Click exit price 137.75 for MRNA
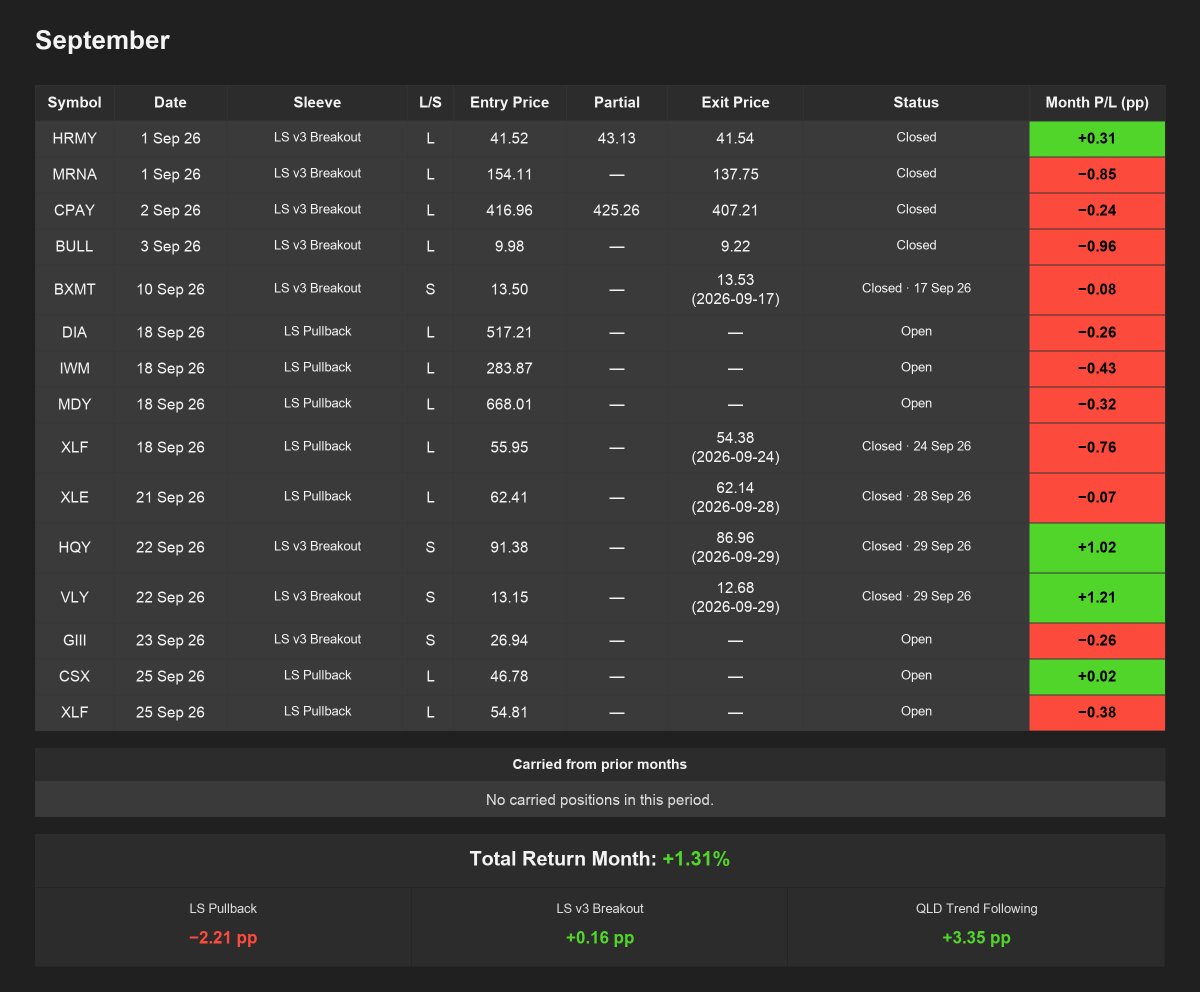This screenshot has width=1200, height=992. pos(735,174)
